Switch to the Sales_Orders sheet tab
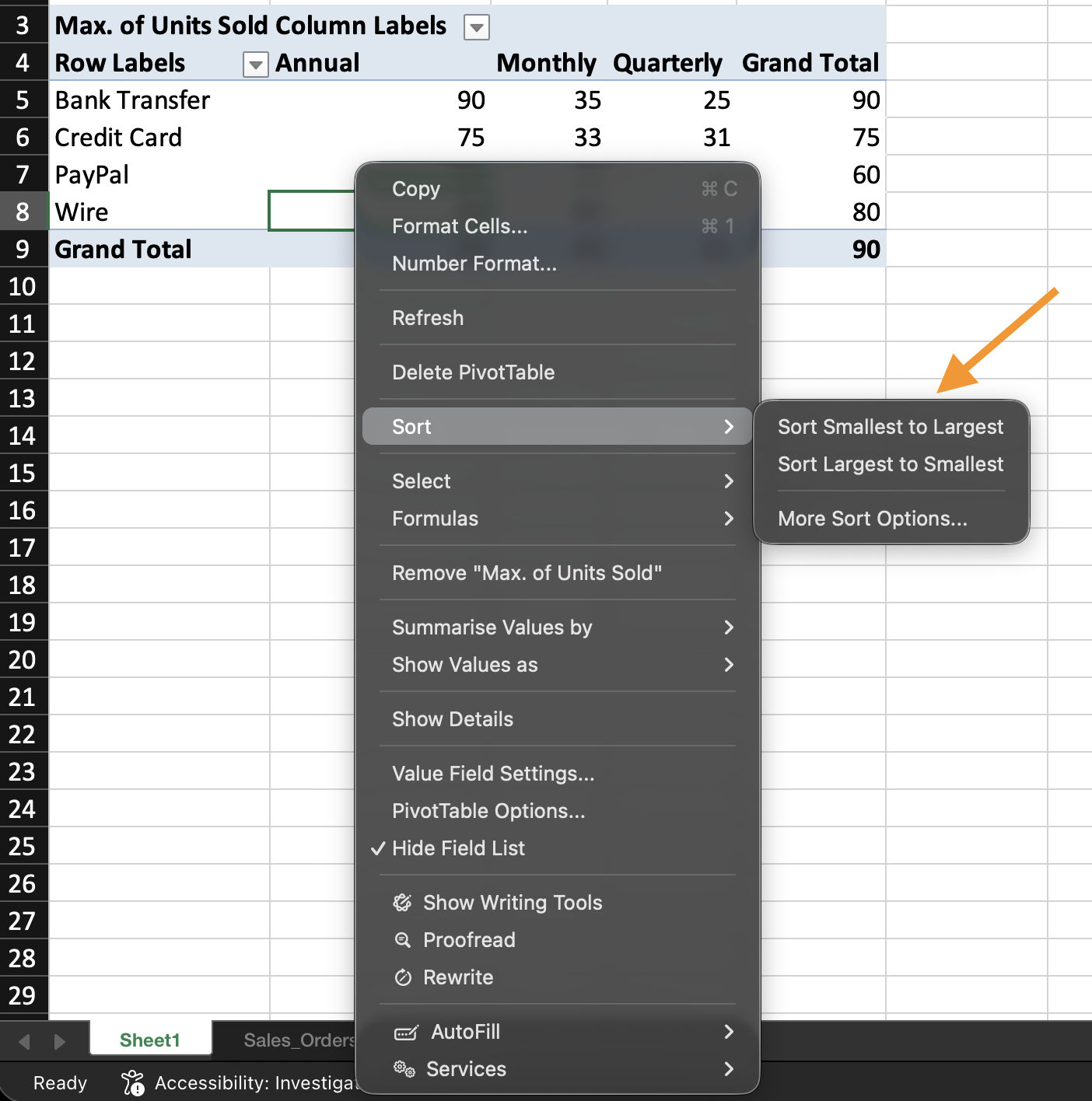1092x1101 pixels. coord(299,1040)
